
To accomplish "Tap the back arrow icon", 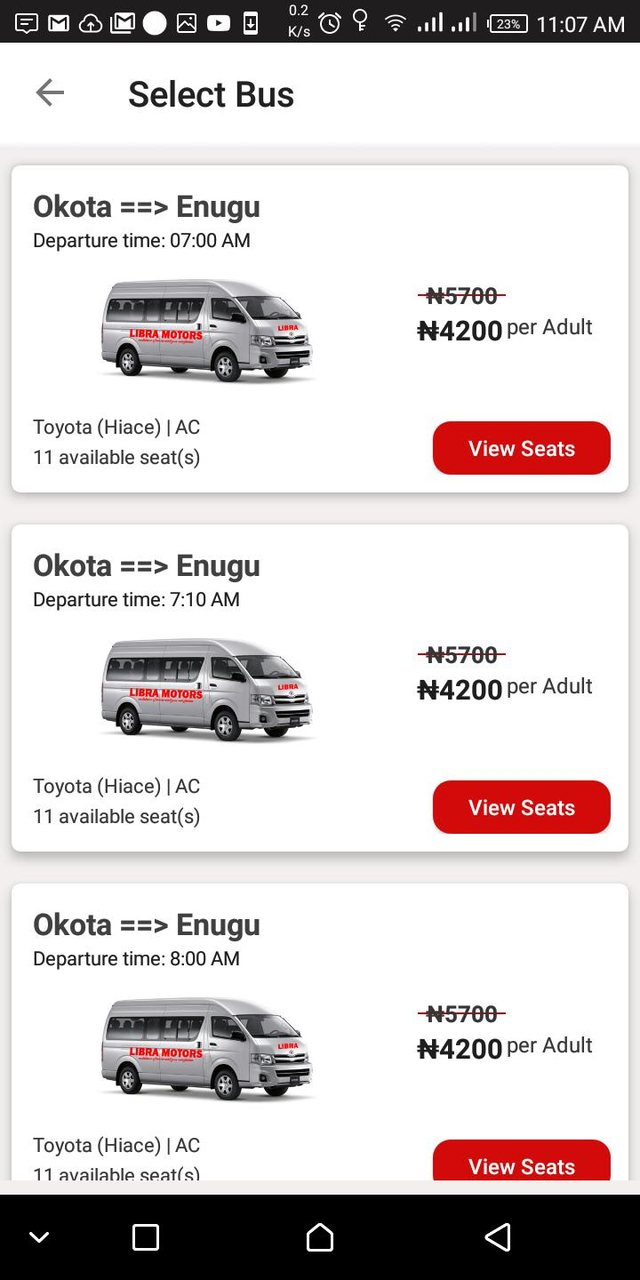I will click(x=49, y=93).
